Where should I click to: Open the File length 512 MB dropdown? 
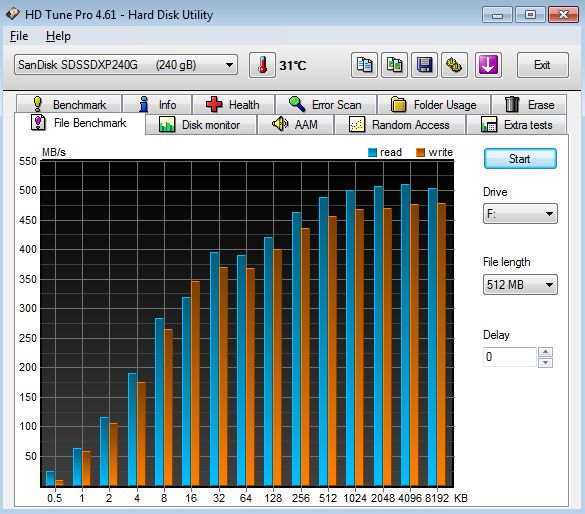520,285
